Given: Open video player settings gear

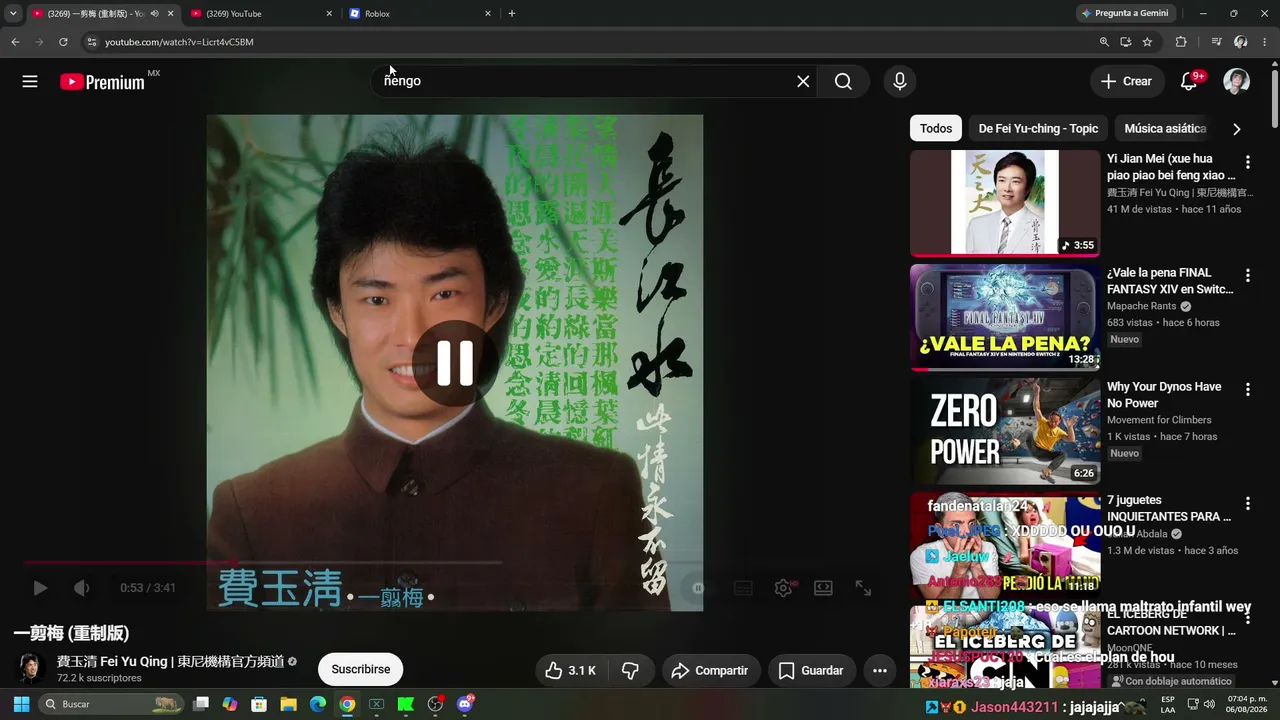Looking at the screenshot, I should tap(784, 588).
